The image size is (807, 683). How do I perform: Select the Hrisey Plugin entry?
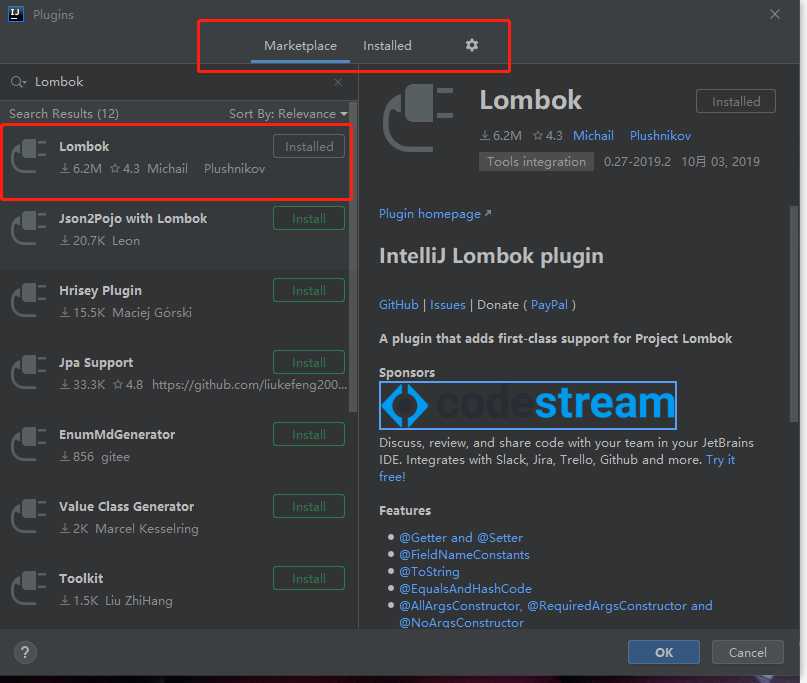point(175,306)
